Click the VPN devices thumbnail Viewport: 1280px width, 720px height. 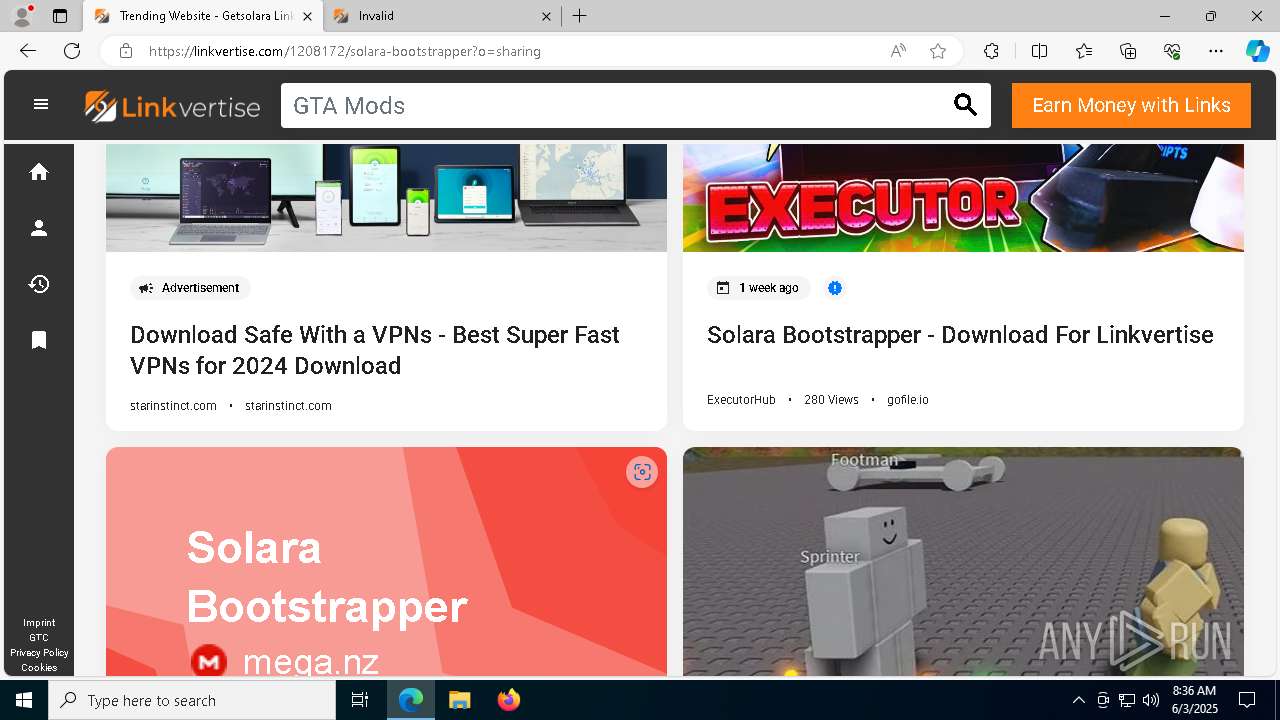386,198
